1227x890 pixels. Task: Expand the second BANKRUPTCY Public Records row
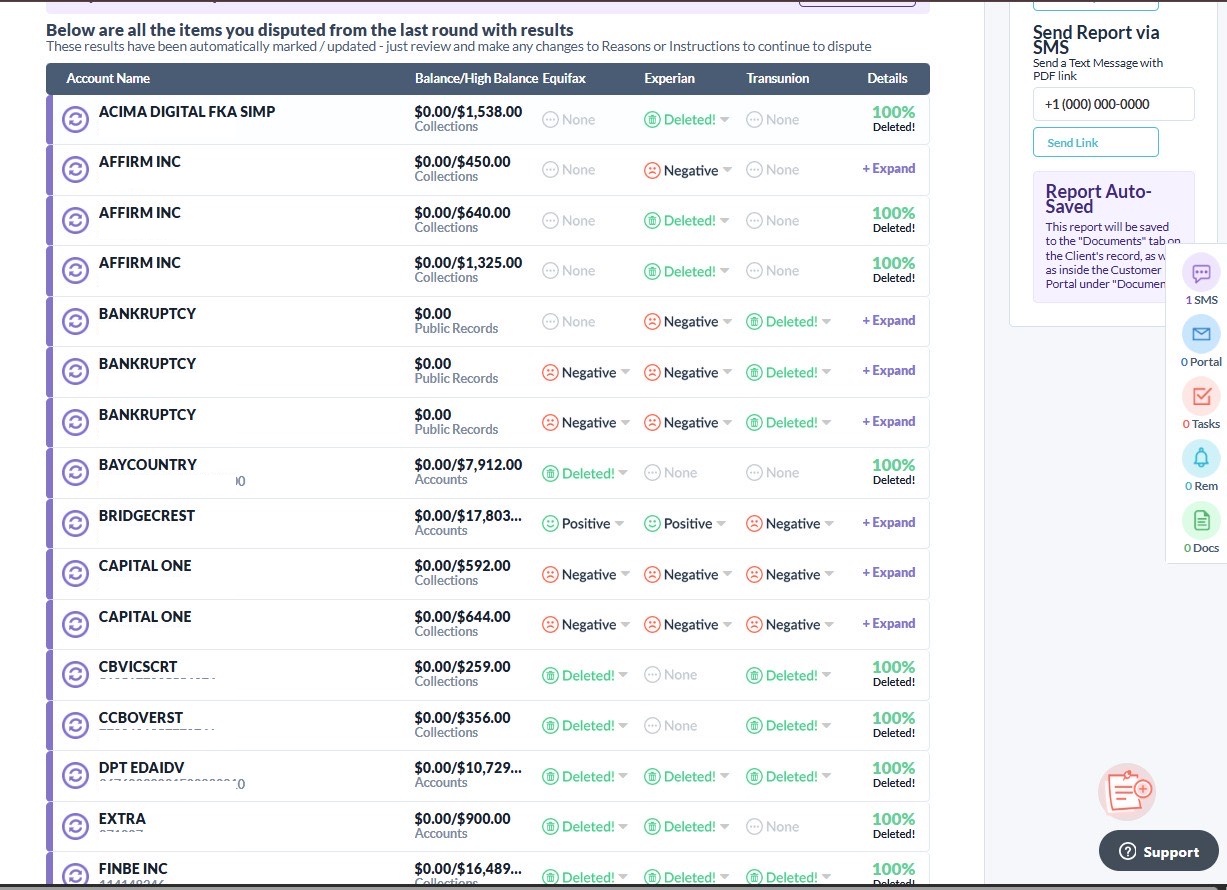888,370
